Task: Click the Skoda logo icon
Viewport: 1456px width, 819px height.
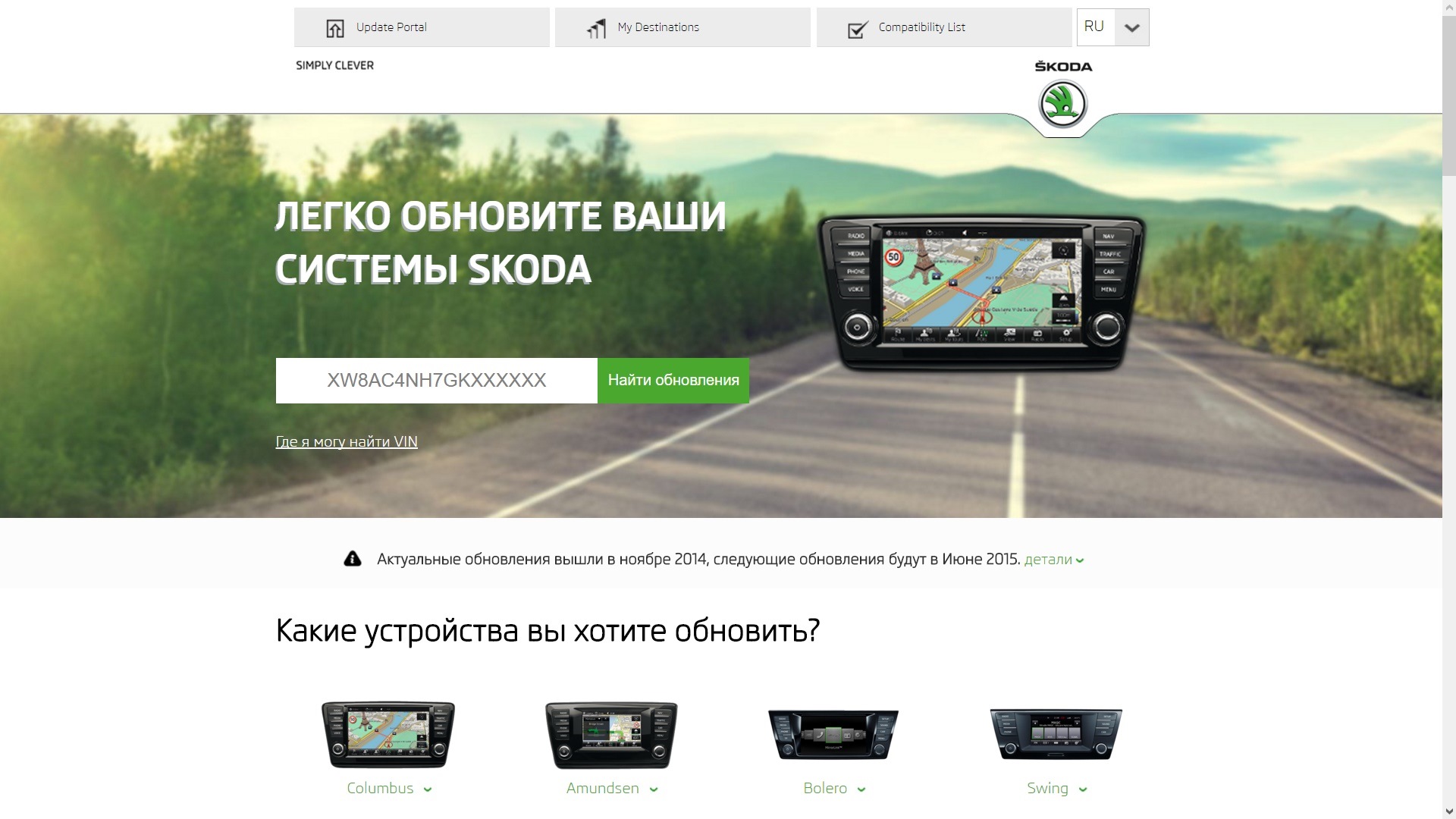Action: pyautogui.click(x=1063, y=103)
